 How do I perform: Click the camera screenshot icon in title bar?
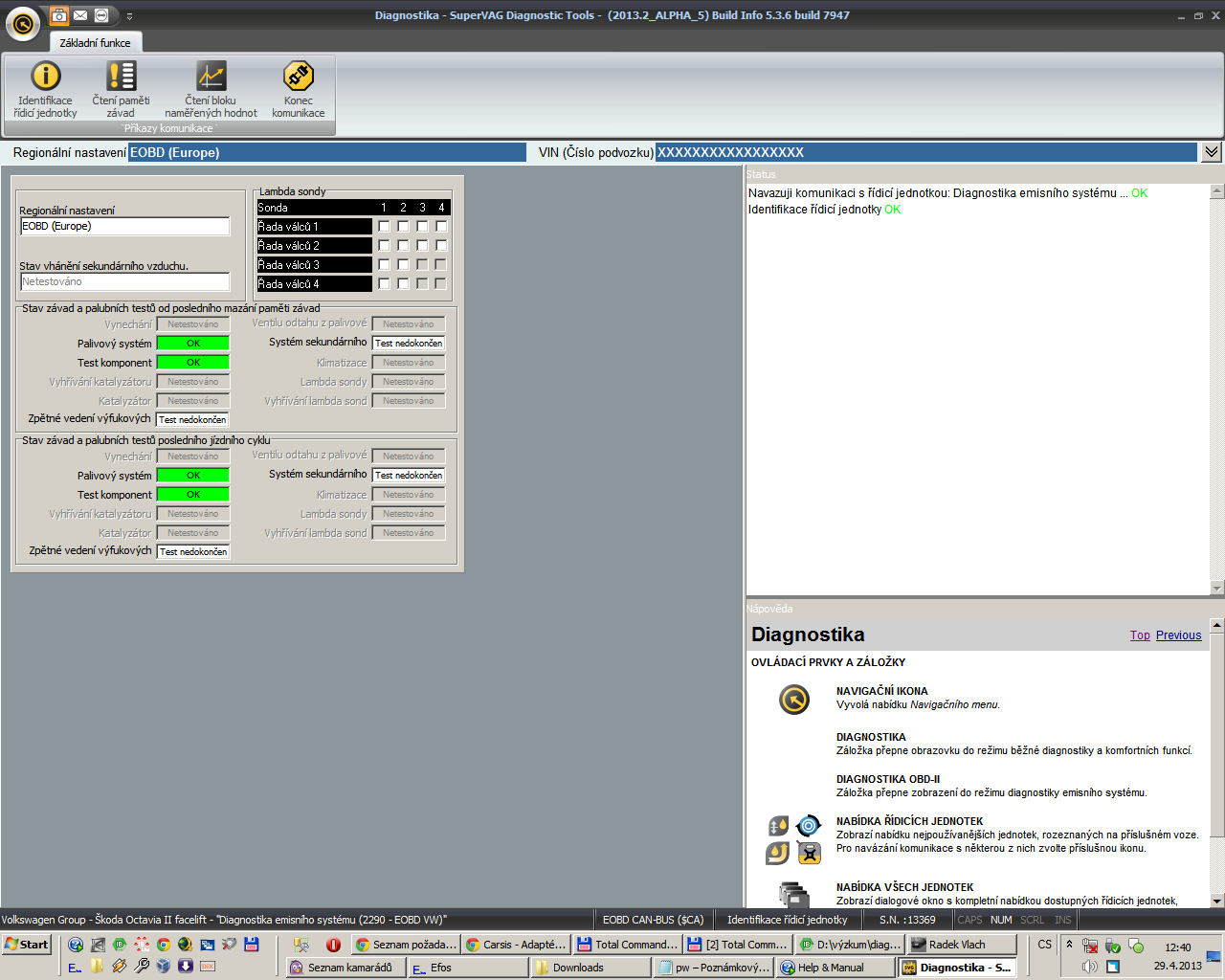click(58, 15)
